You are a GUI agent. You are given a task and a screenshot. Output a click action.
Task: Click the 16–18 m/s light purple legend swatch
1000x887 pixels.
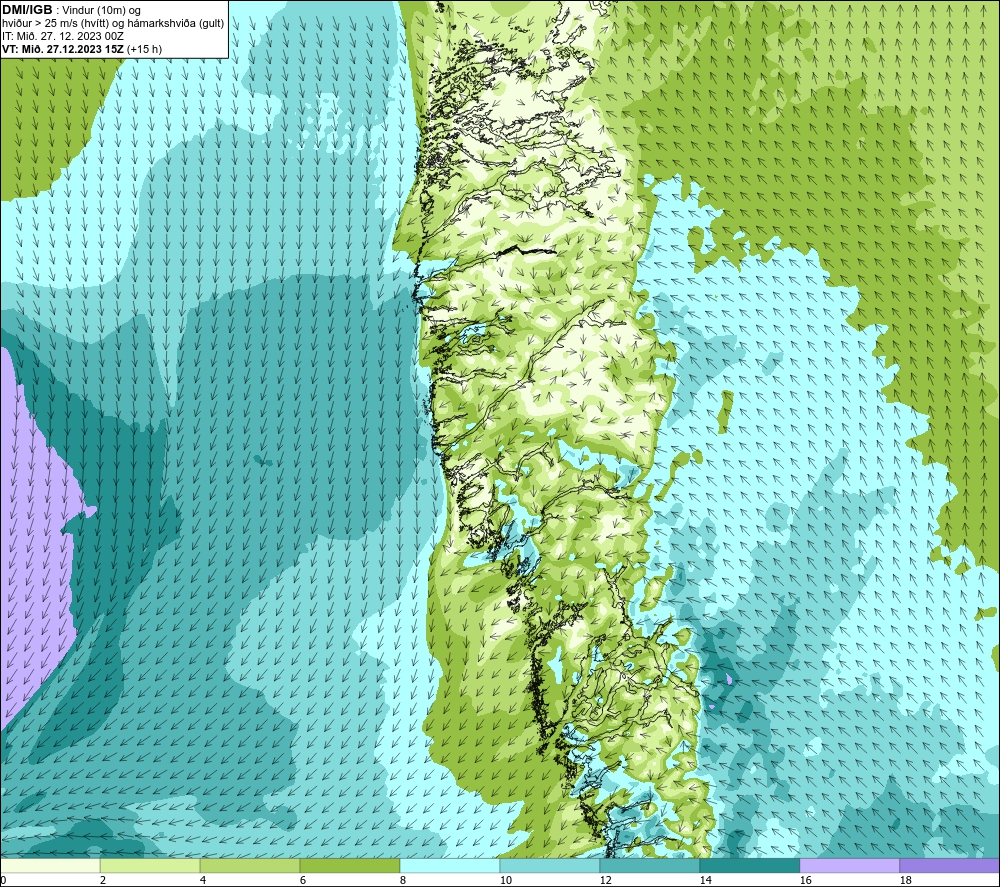(849, 865)
